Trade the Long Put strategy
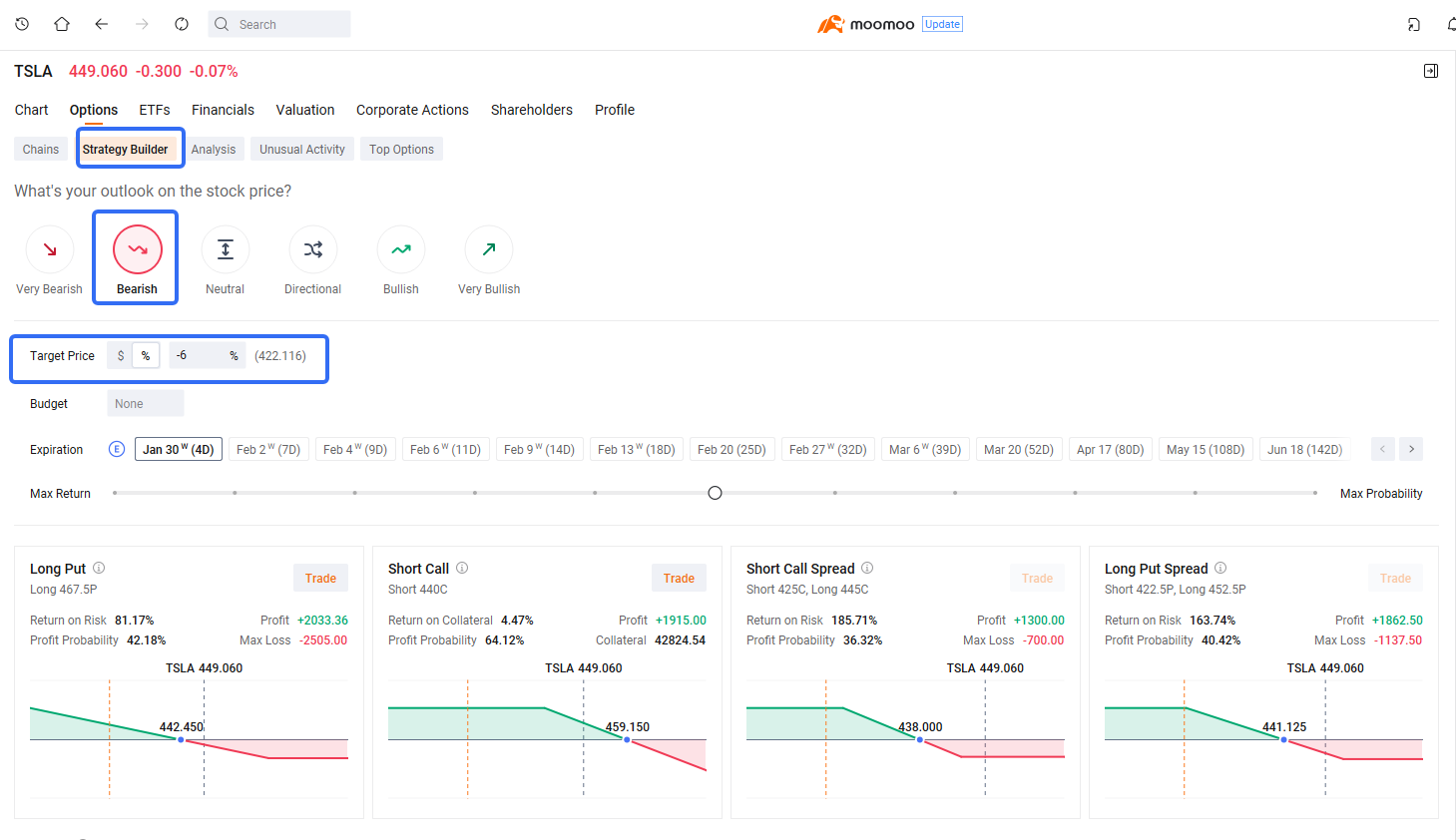1456x840 pixels. pos(320,578)
